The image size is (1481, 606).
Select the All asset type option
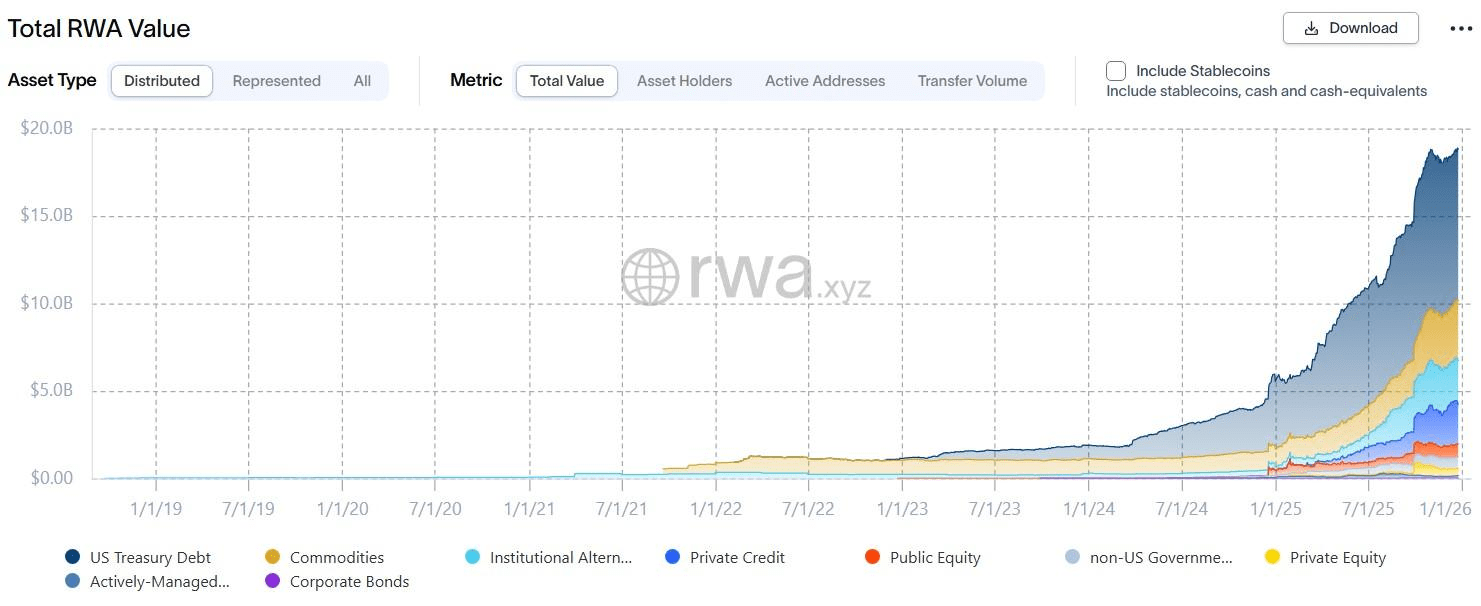[362, 81]
